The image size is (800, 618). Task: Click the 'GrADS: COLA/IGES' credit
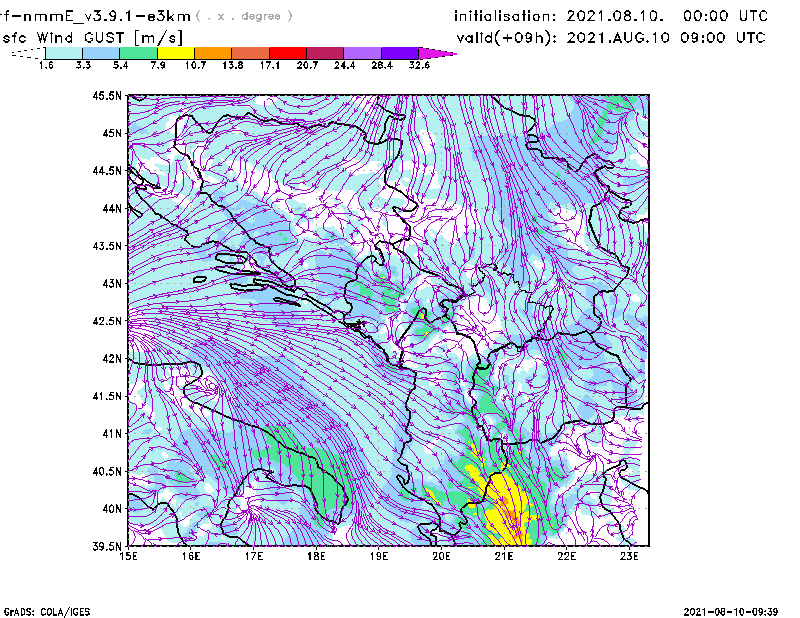point(47,612)
